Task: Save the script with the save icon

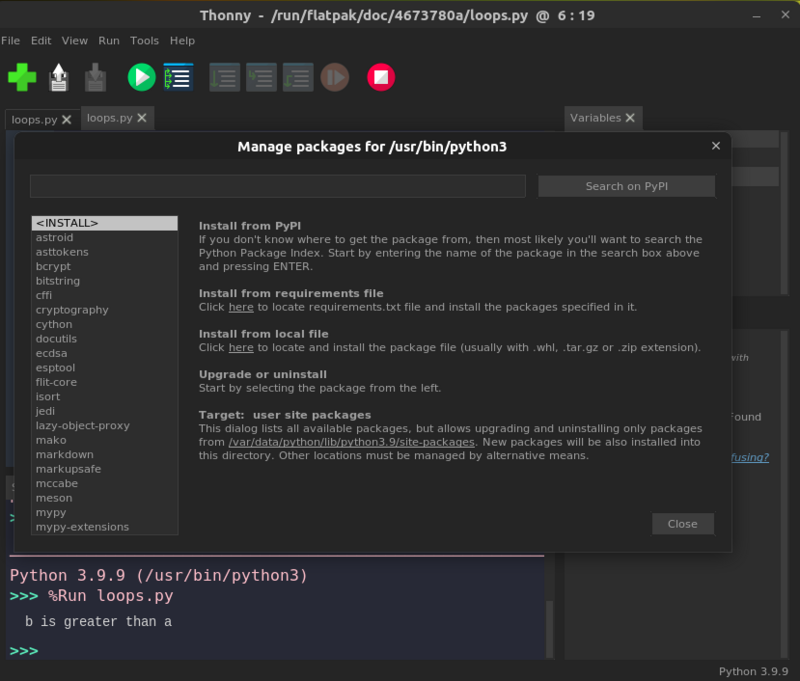Action: [97, 77]
